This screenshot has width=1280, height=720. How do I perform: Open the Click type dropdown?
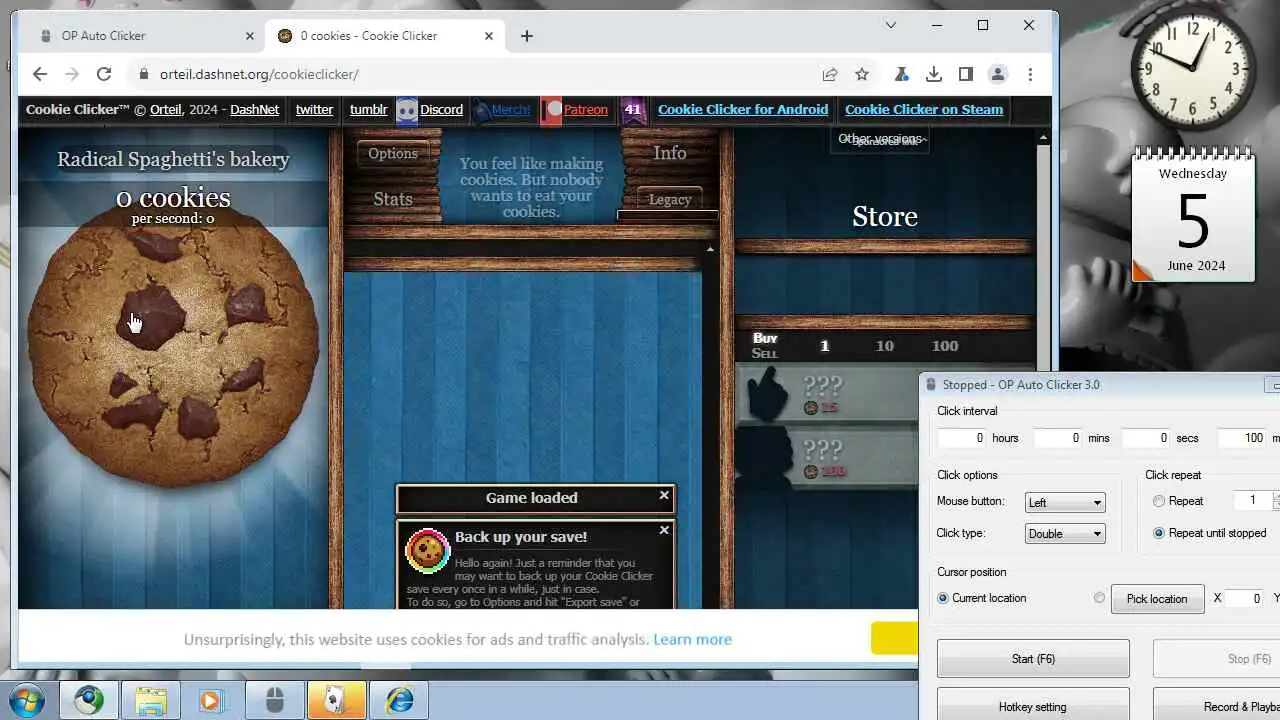tap(1065, 534)
